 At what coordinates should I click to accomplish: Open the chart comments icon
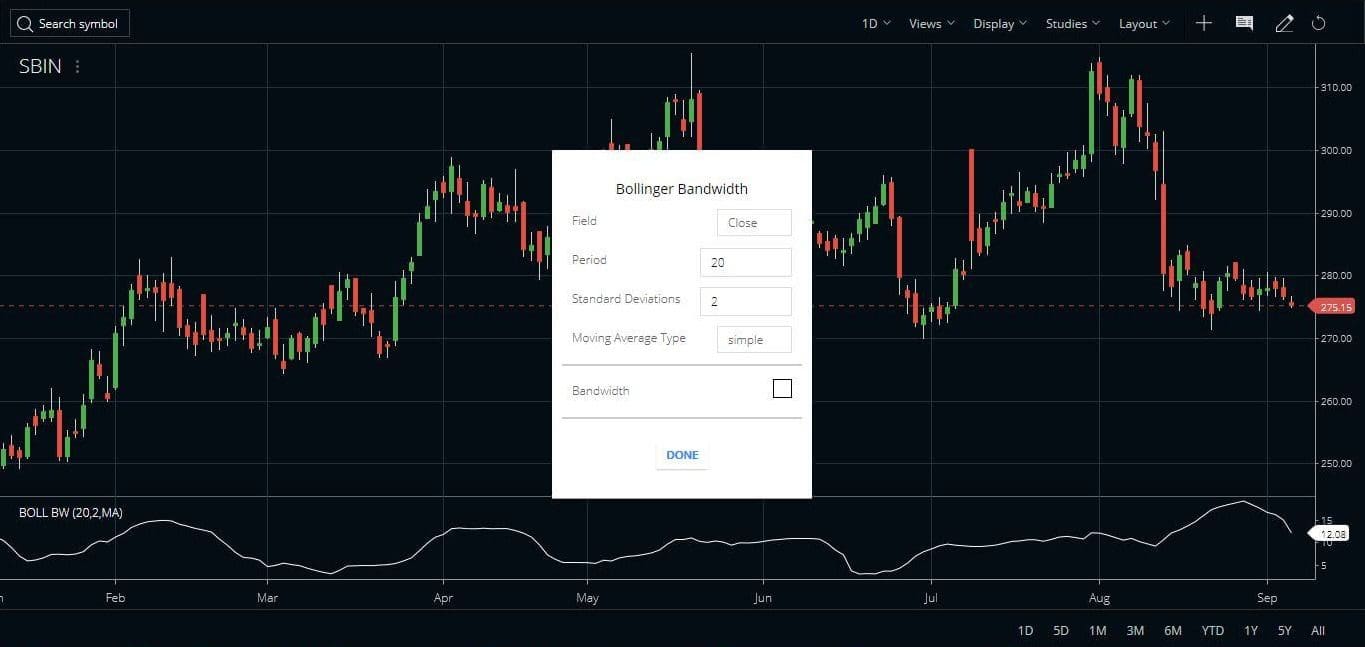[x=1243, y=22]
